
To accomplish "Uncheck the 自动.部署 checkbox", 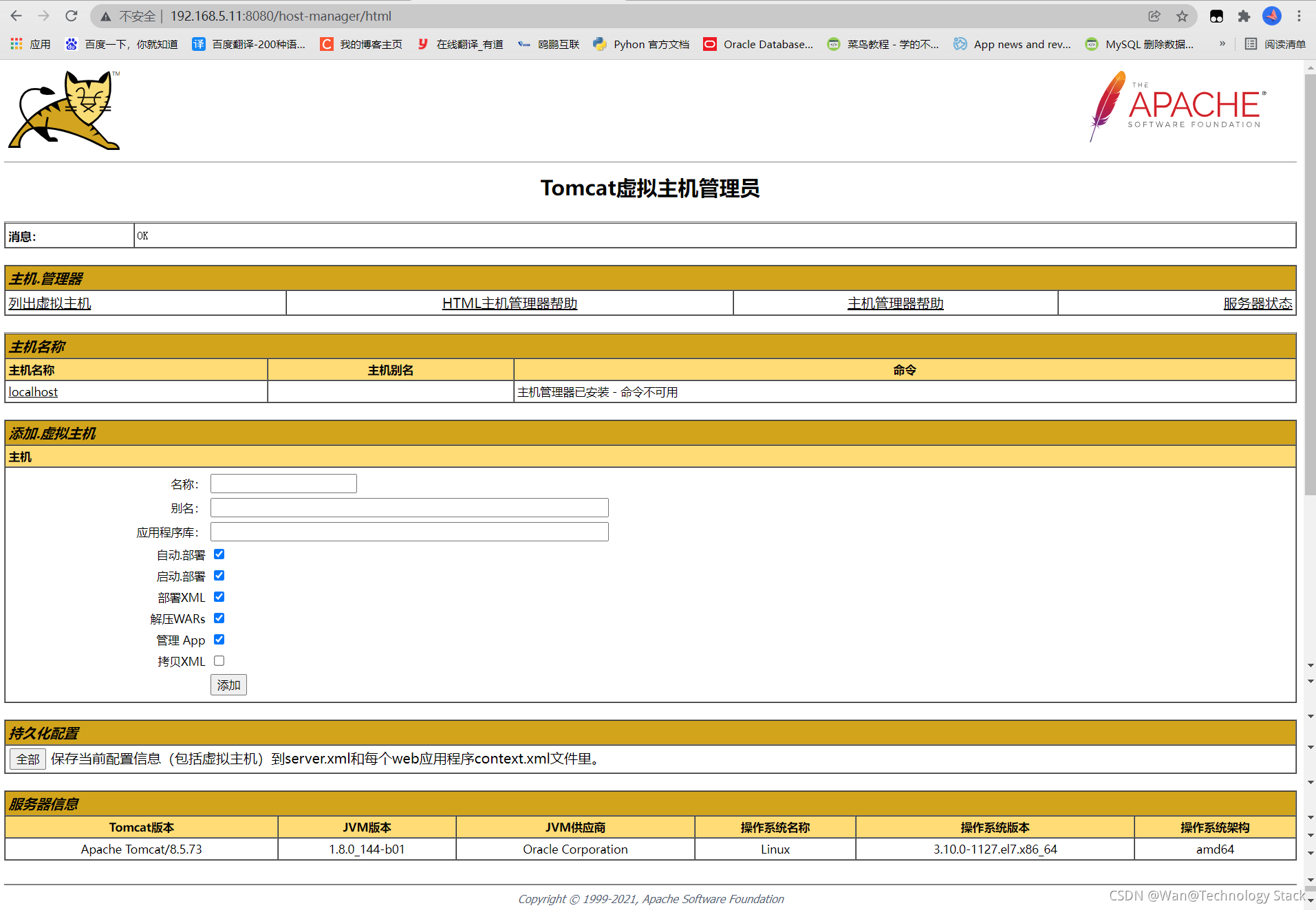I will pos(219,554).
